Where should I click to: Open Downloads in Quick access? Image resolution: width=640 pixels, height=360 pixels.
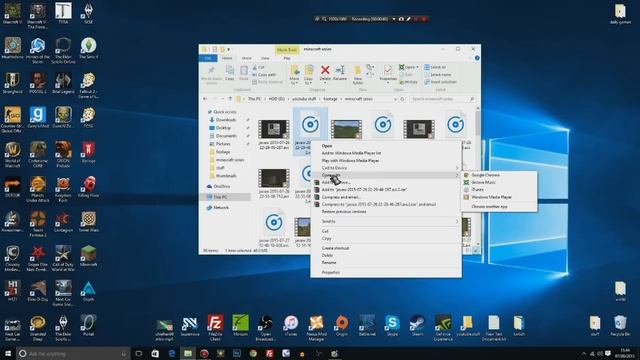tap(226, 120)
